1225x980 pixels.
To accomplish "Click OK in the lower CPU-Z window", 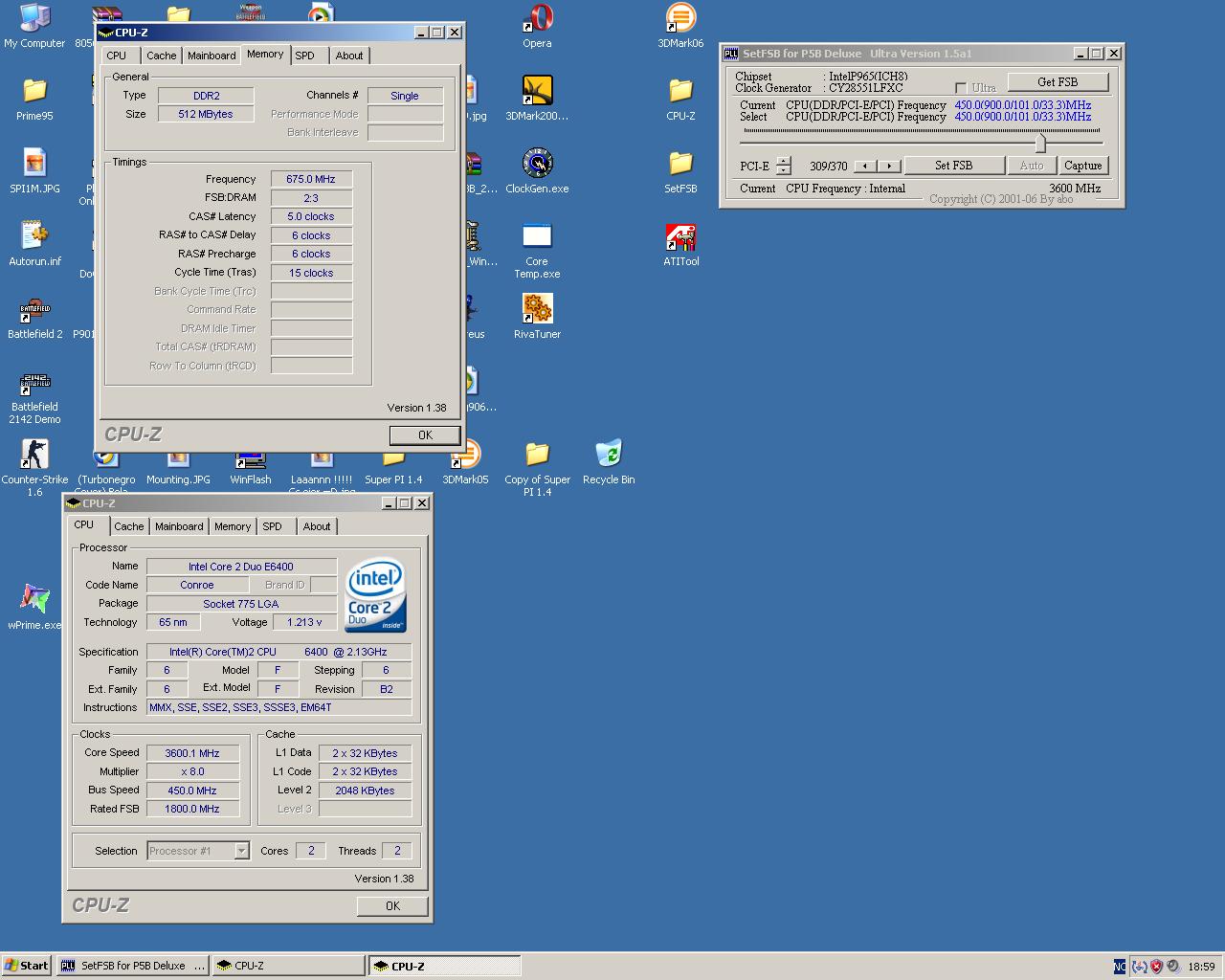I will [x=392, y=905].
